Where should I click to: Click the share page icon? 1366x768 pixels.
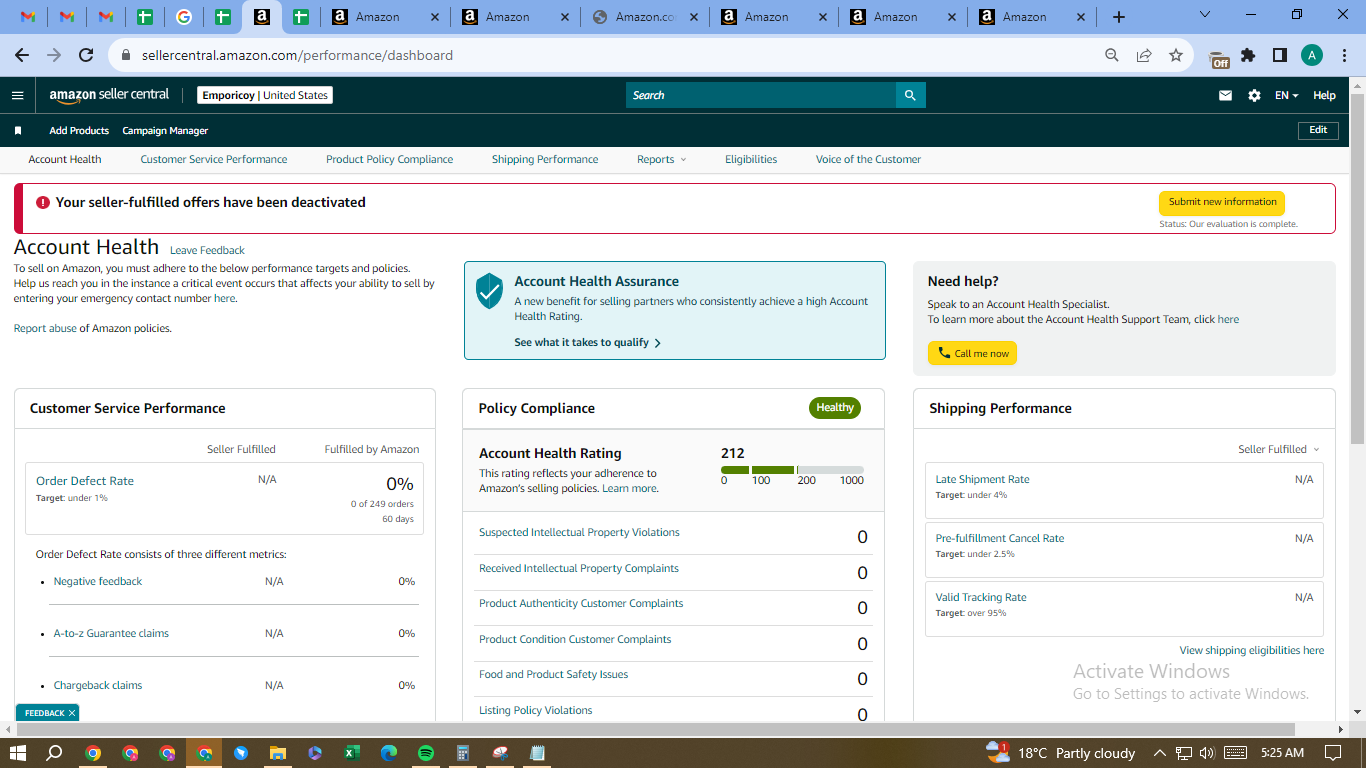pos(1144,55)
